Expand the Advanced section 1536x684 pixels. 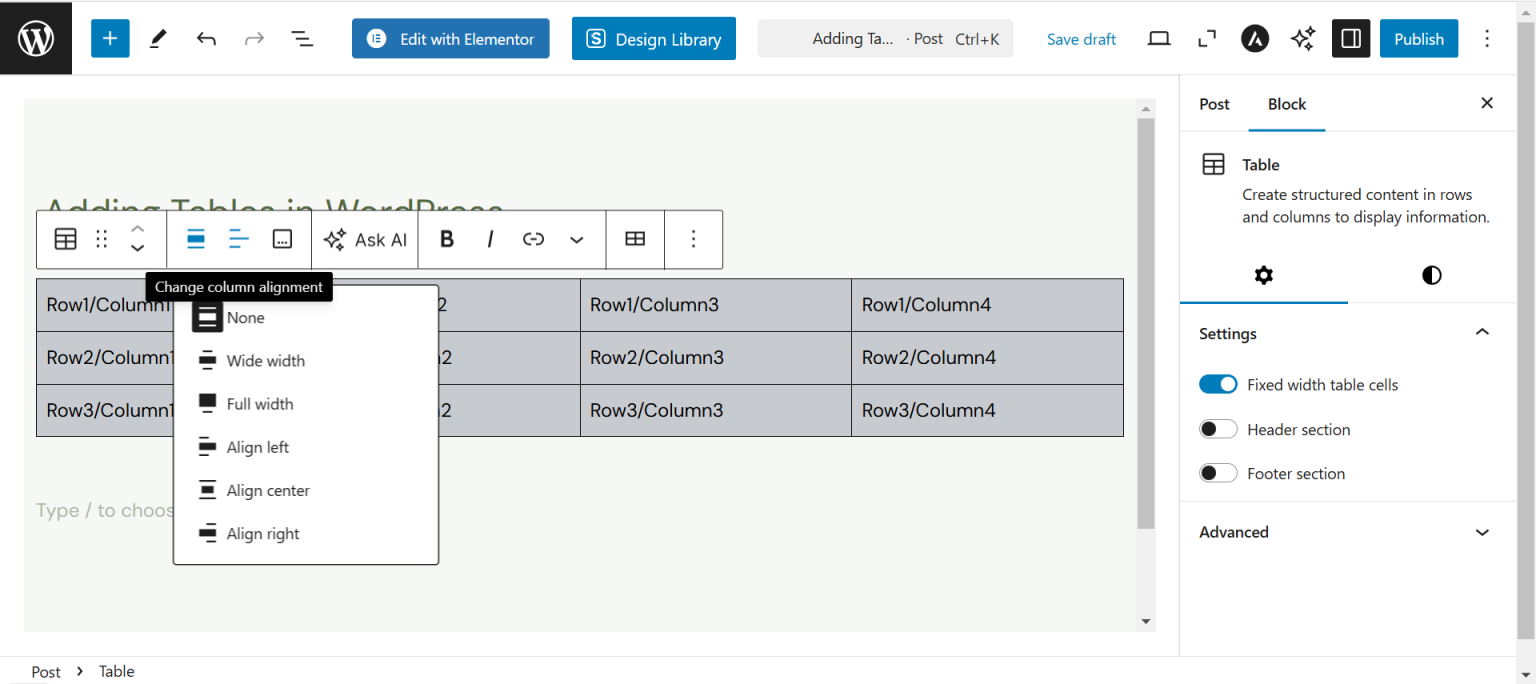click(x=1481, y=532)
